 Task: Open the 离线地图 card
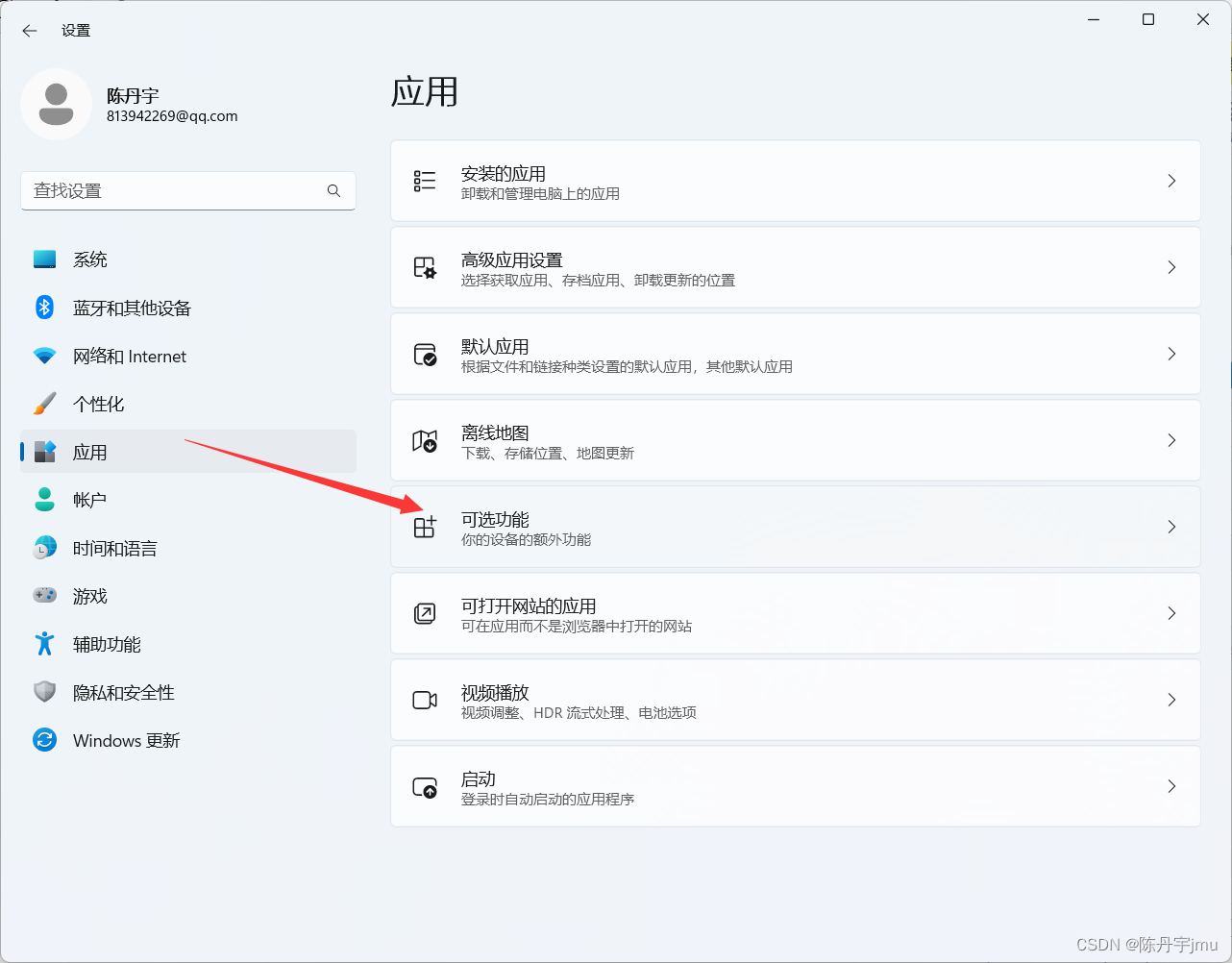[x=796, y=440]
